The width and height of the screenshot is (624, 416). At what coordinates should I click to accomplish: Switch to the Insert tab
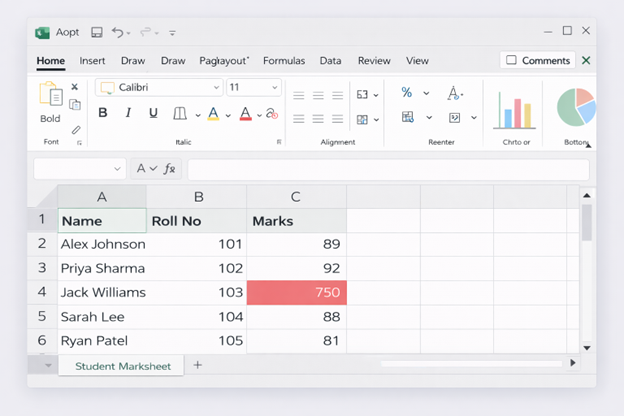coord(92,61)
